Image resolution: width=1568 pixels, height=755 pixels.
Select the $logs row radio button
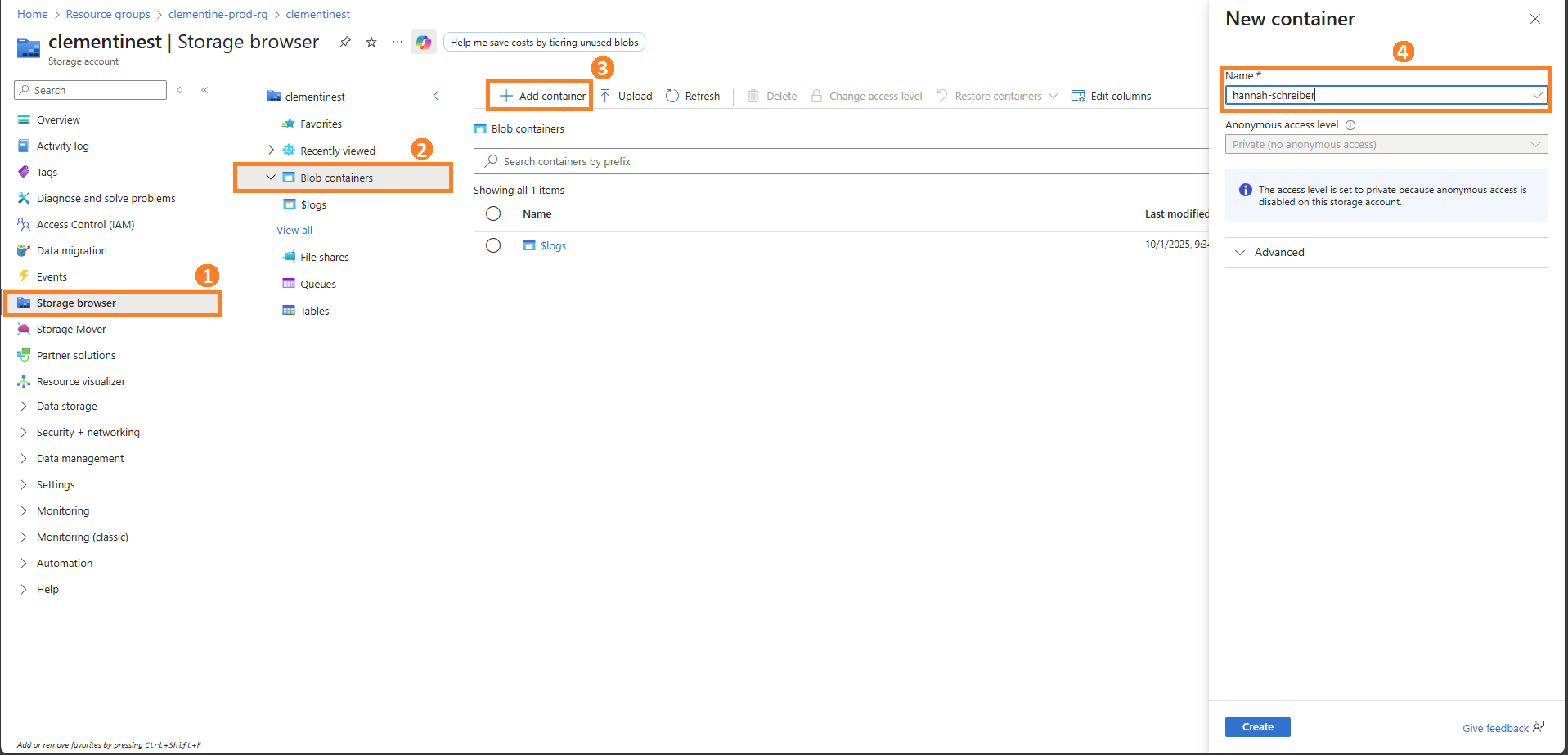click(493, 245)
